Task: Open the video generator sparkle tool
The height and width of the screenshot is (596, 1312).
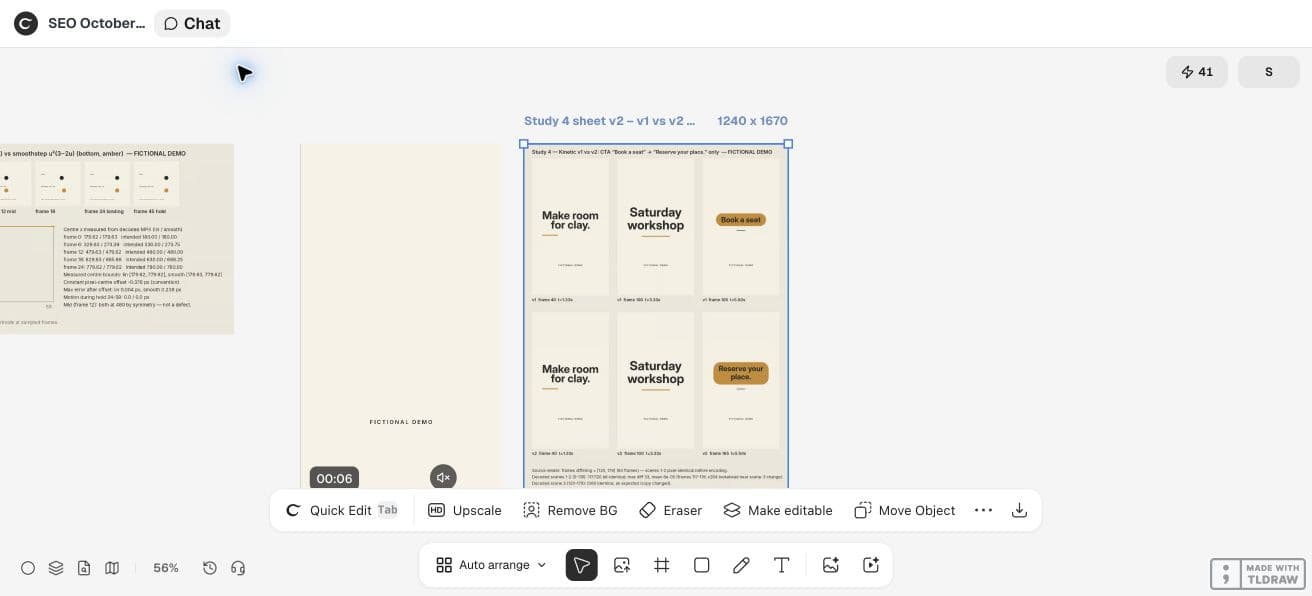Action: click(x=871, y=565)
